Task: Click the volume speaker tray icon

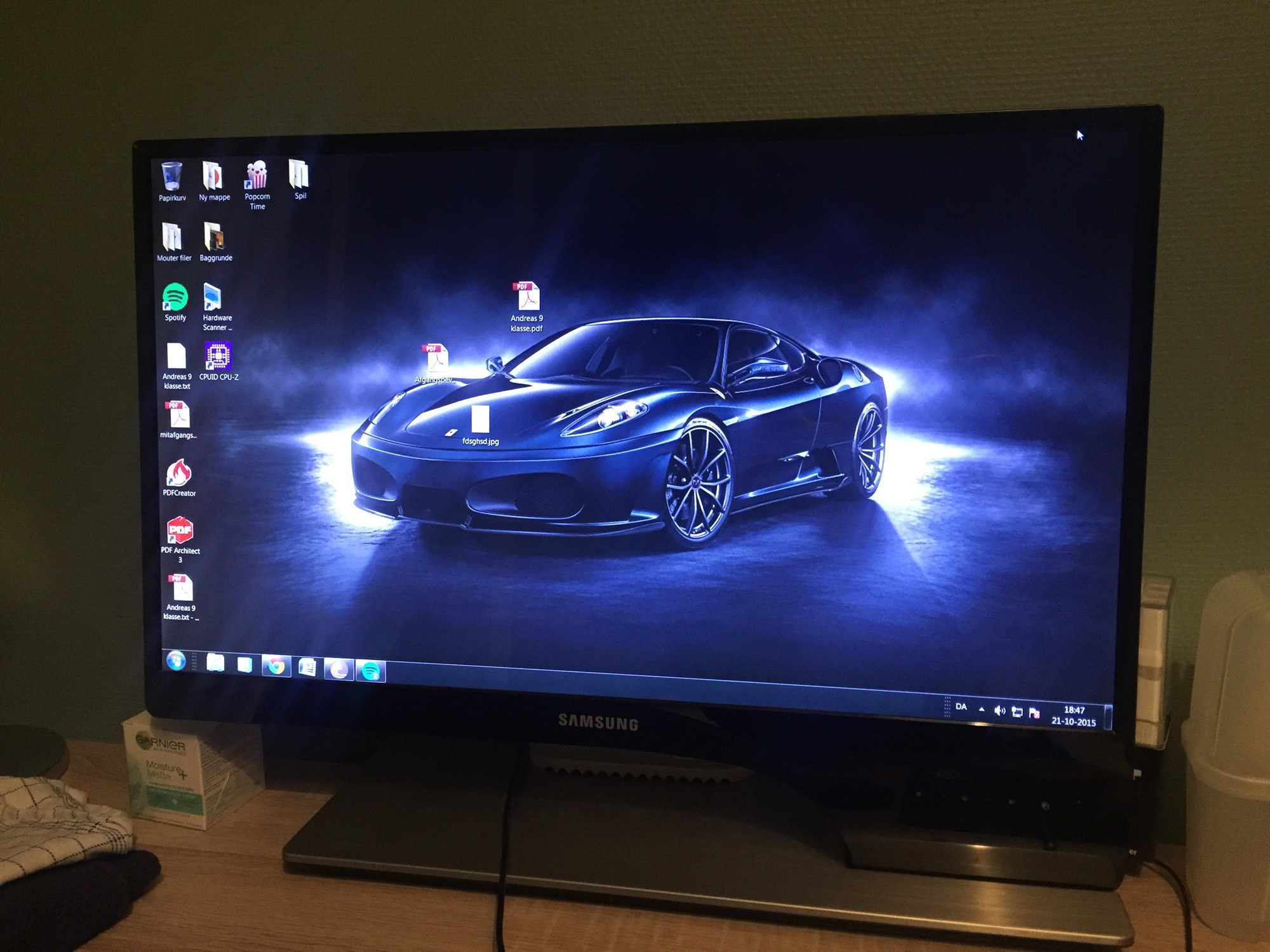Action: [x=999, y=711]
